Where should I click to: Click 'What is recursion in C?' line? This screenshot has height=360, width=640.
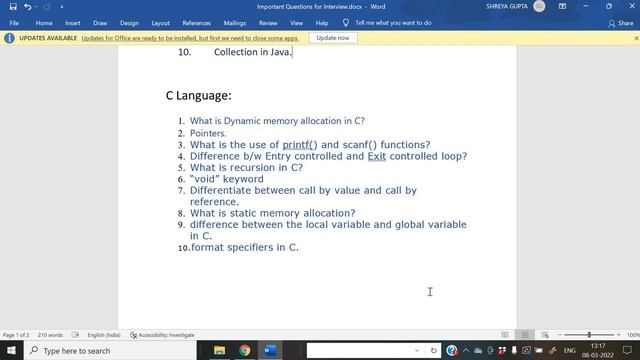point(246,167)
